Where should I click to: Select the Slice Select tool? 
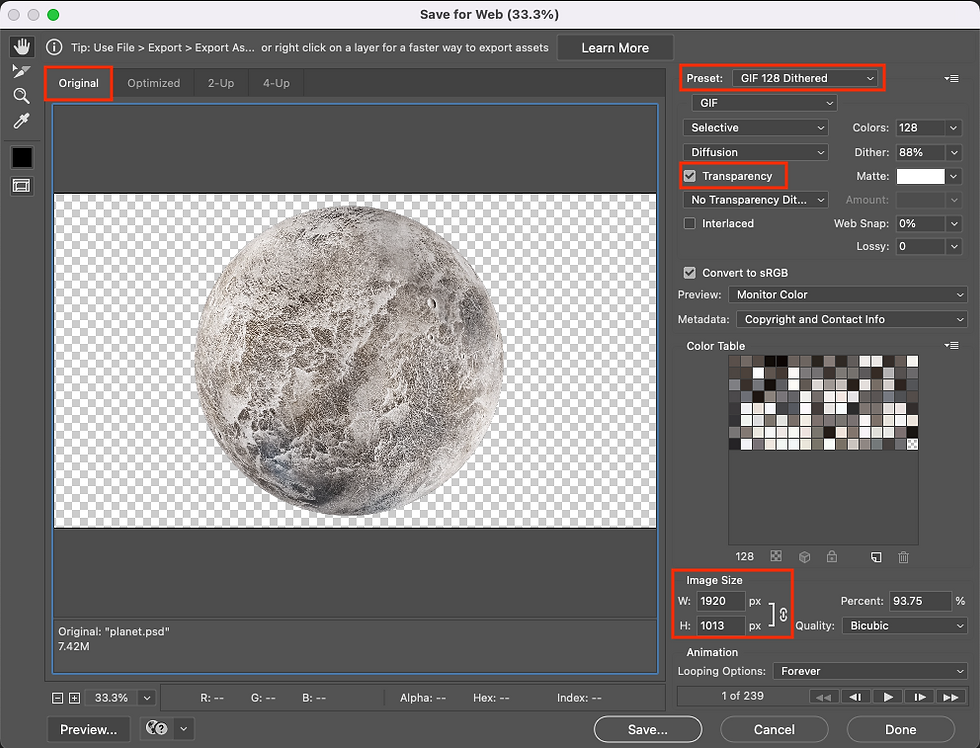pyautogui.click(x=22, y=71)
